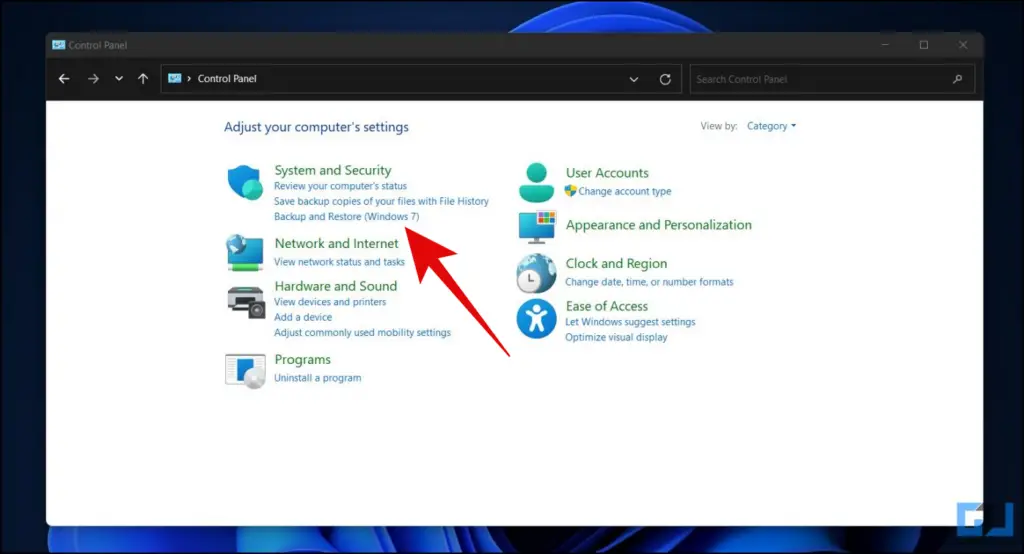Click the Add a device link
The width and height of the screenshot is (1024, 554).
[x=303, y=317]
